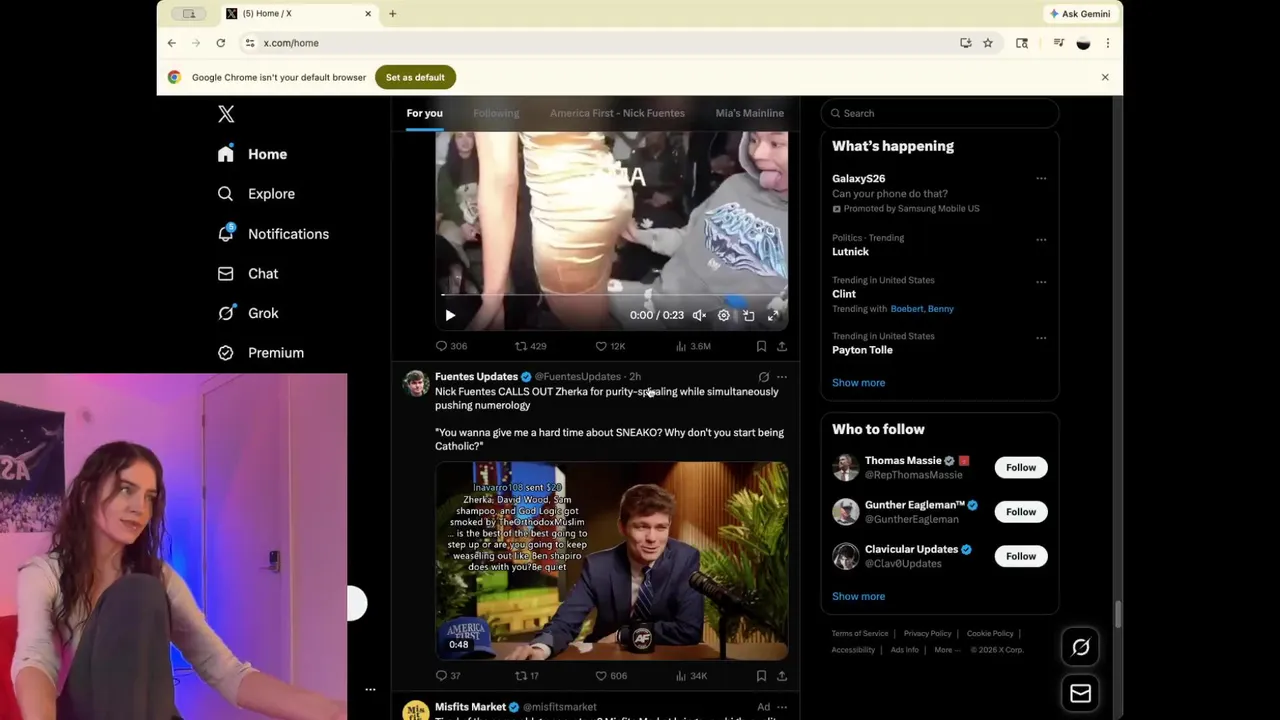1280x720 pixels.
Task: Switch to the Following tab
Action: point(496,113)
